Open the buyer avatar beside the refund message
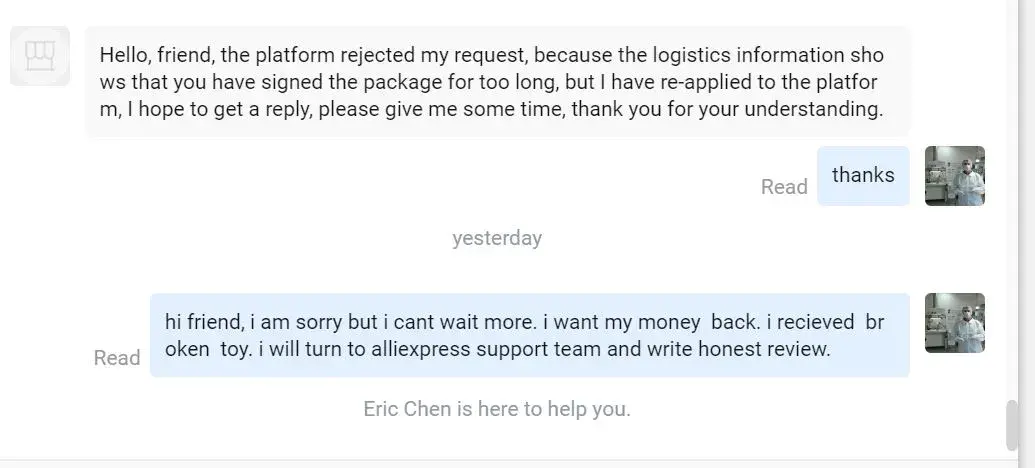 tap(954, 323)
